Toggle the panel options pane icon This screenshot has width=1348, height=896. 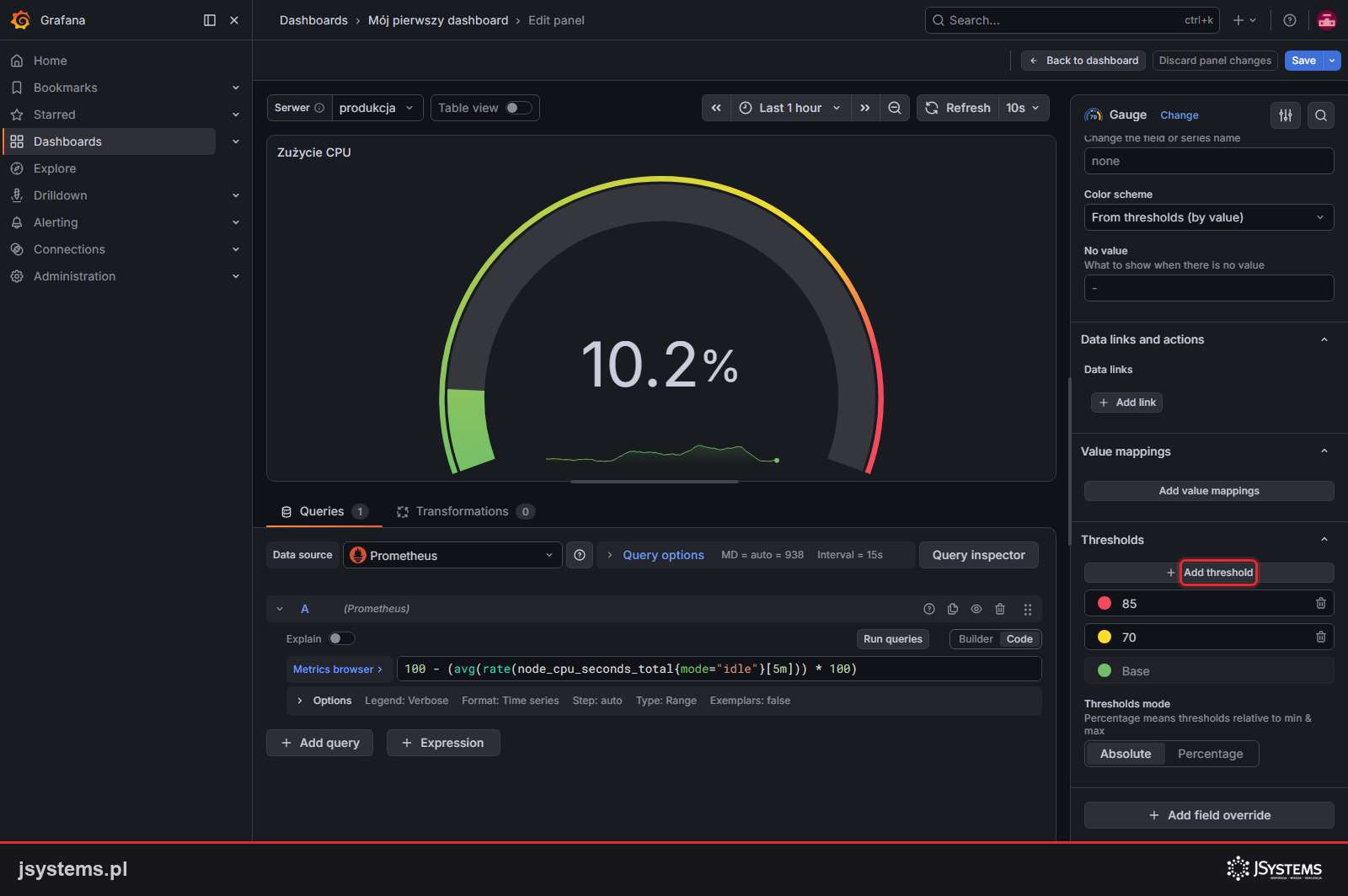coord(1286,115)
